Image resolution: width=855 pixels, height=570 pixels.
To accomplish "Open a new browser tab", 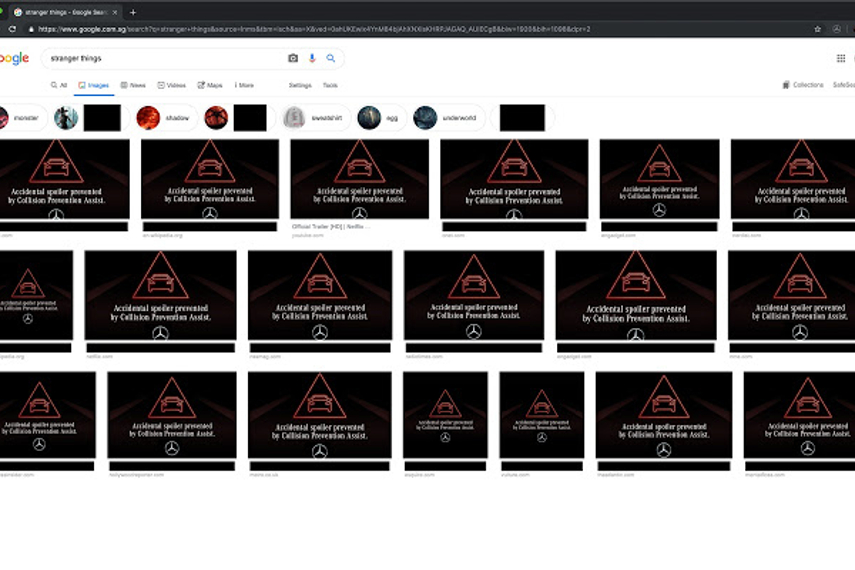I will click(133, 12).
